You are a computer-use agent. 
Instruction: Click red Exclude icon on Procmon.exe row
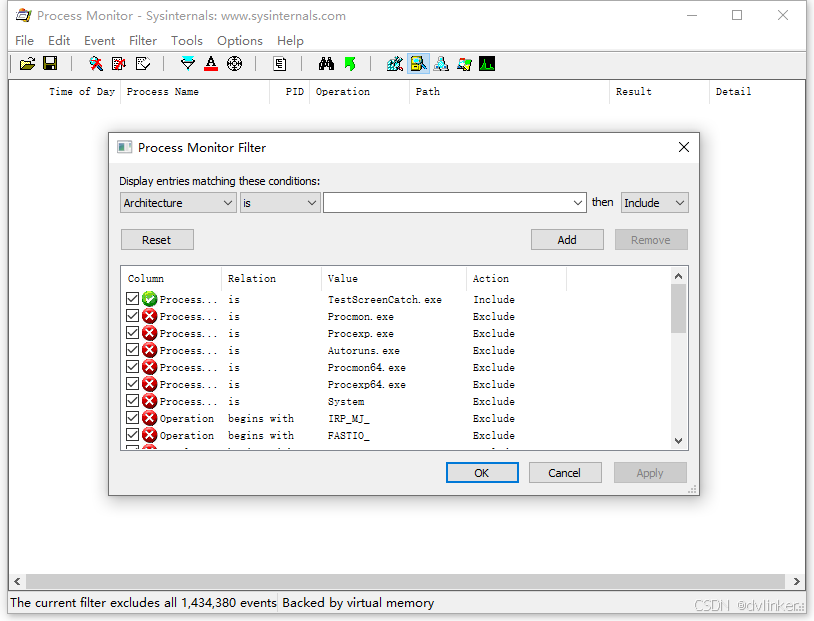(150, 316)
